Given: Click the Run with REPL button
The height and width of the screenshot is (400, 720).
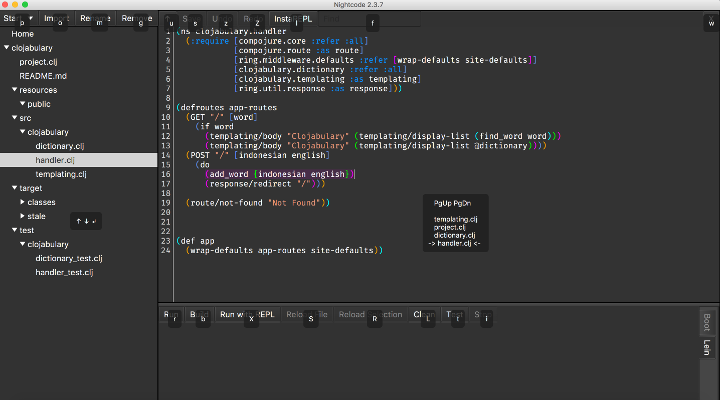Looking at the screenshot, I should pos(247,315).
